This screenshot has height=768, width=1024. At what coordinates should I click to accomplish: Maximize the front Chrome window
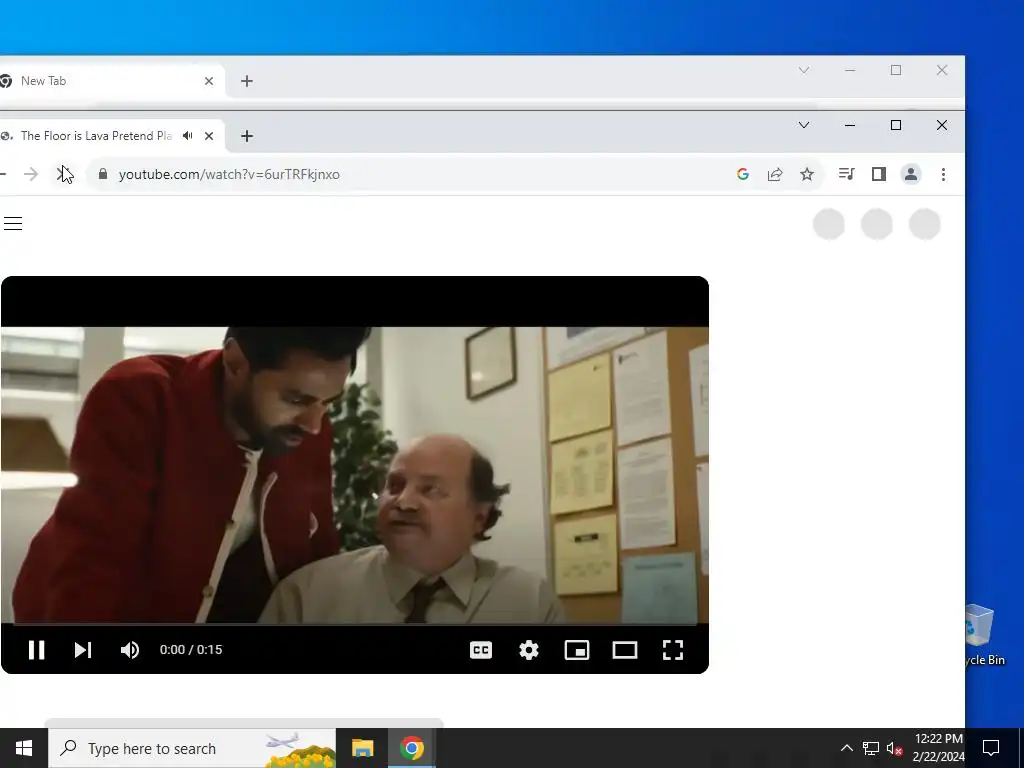(896, 125)
